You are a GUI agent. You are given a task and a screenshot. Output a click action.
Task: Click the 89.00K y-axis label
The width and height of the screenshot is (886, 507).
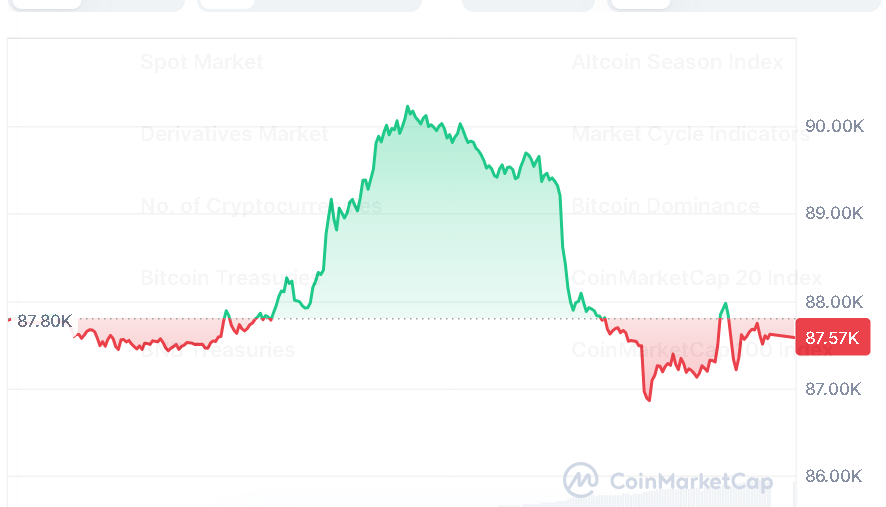(834, 214)
